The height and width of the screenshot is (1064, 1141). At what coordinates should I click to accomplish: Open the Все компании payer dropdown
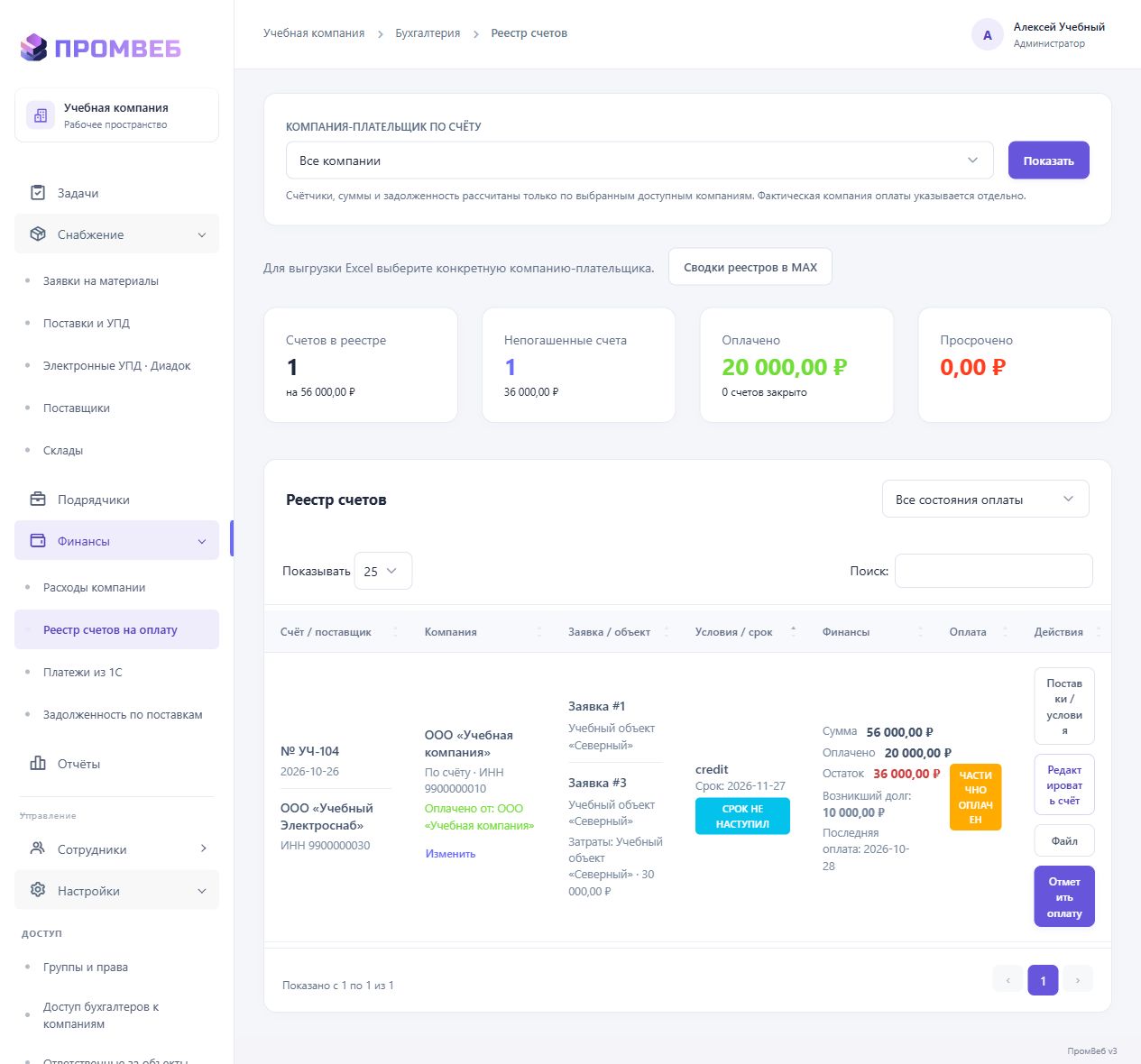click(x=640, y=161)
